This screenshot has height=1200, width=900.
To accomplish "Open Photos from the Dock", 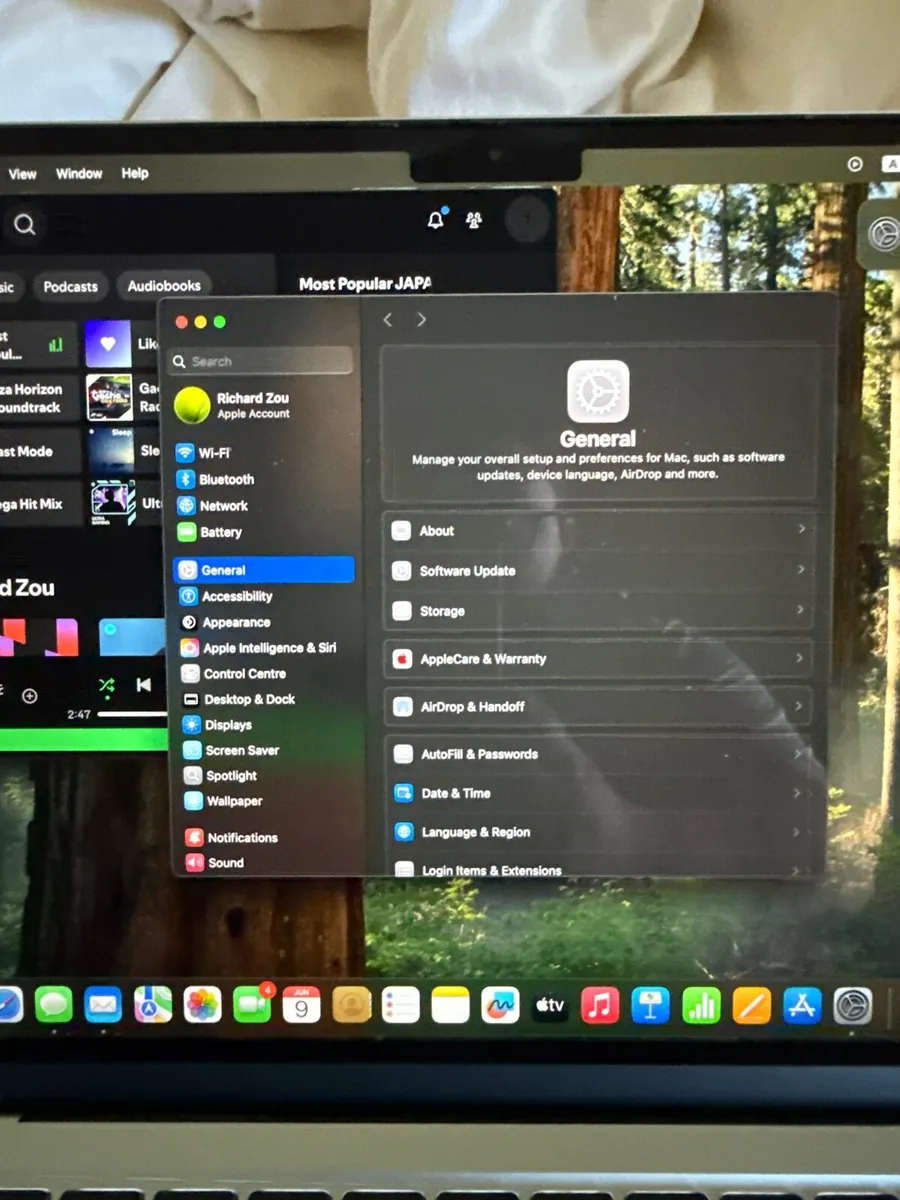I will click(x=203, y=1005).
